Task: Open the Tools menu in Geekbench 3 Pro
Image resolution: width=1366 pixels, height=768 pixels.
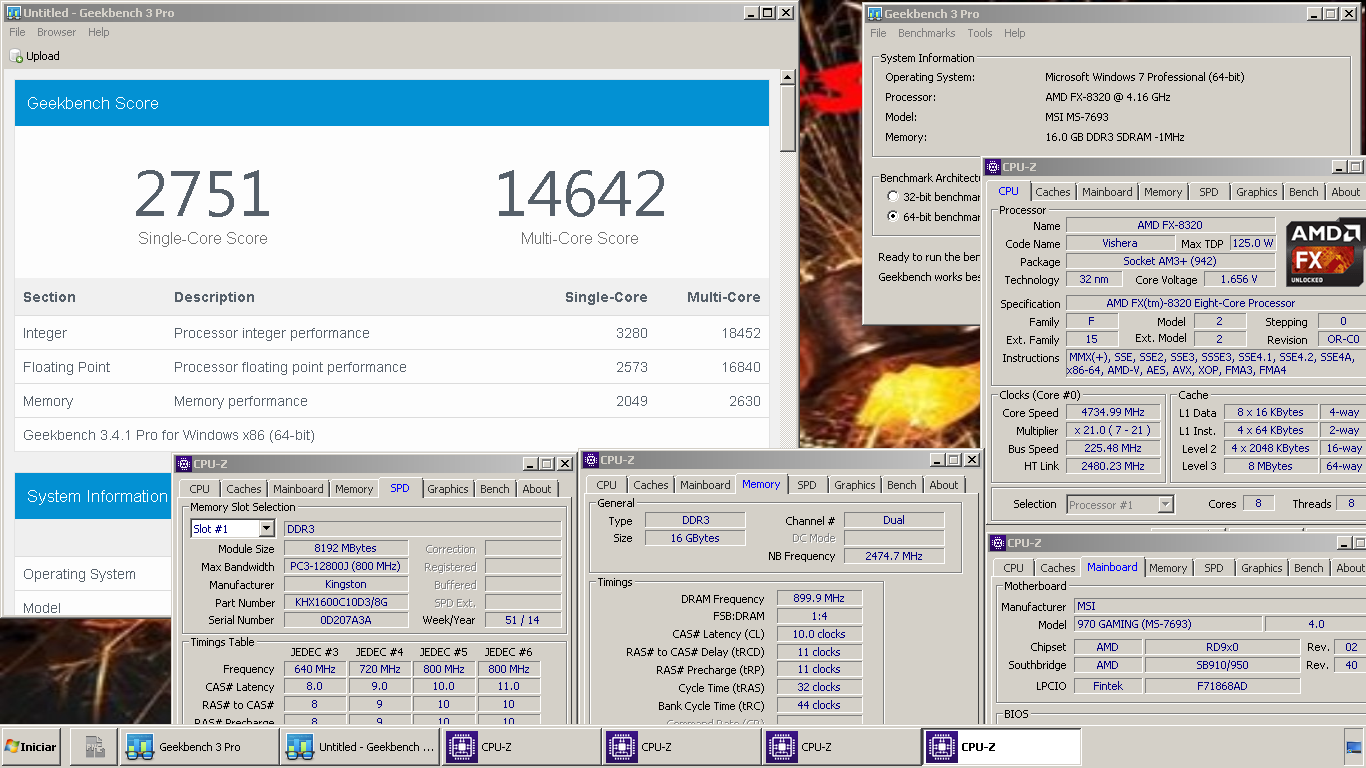Action: [980, 33]
